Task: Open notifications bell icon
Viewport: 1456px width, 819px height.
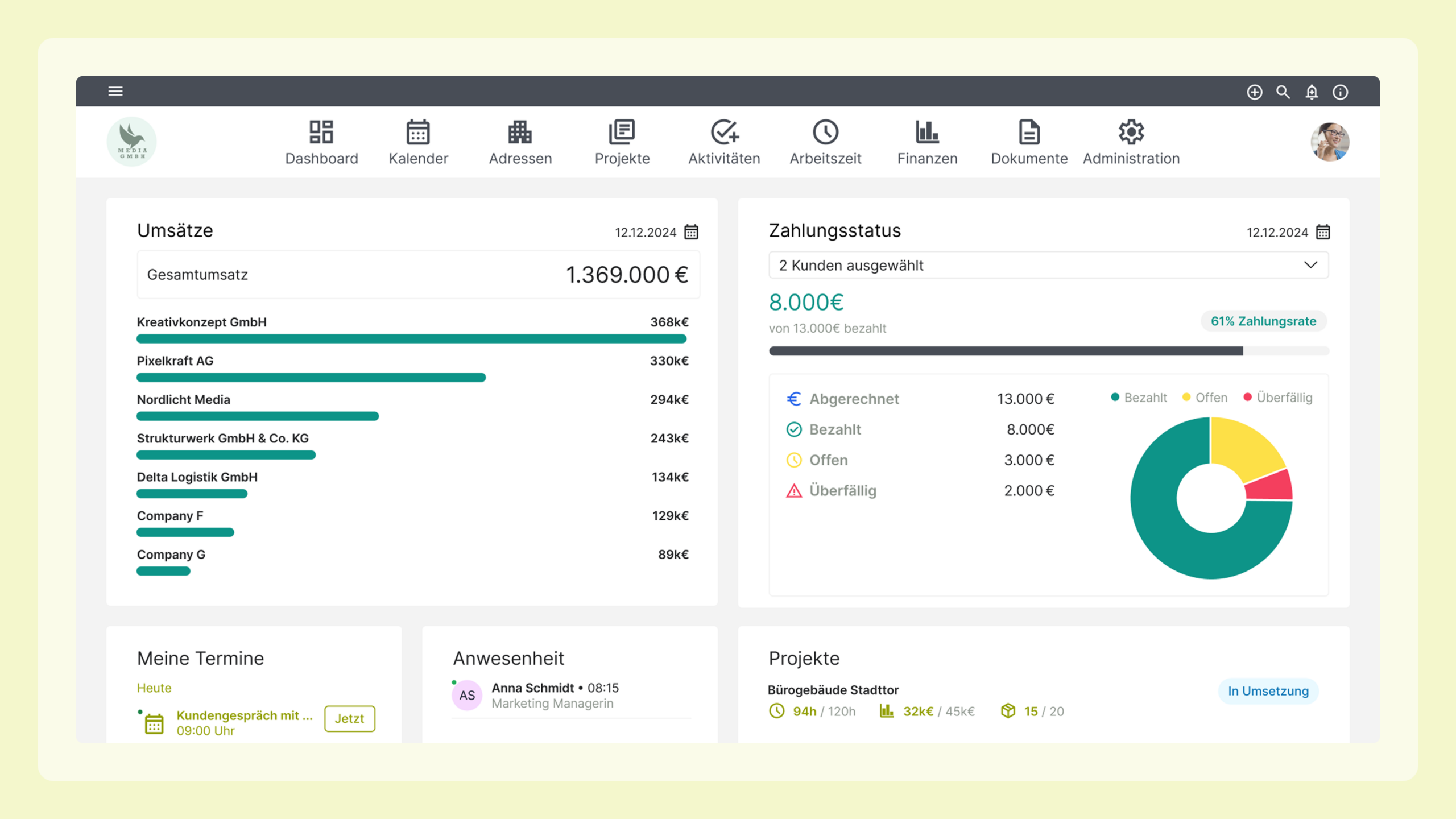Action: click(x=1312, y=92)
